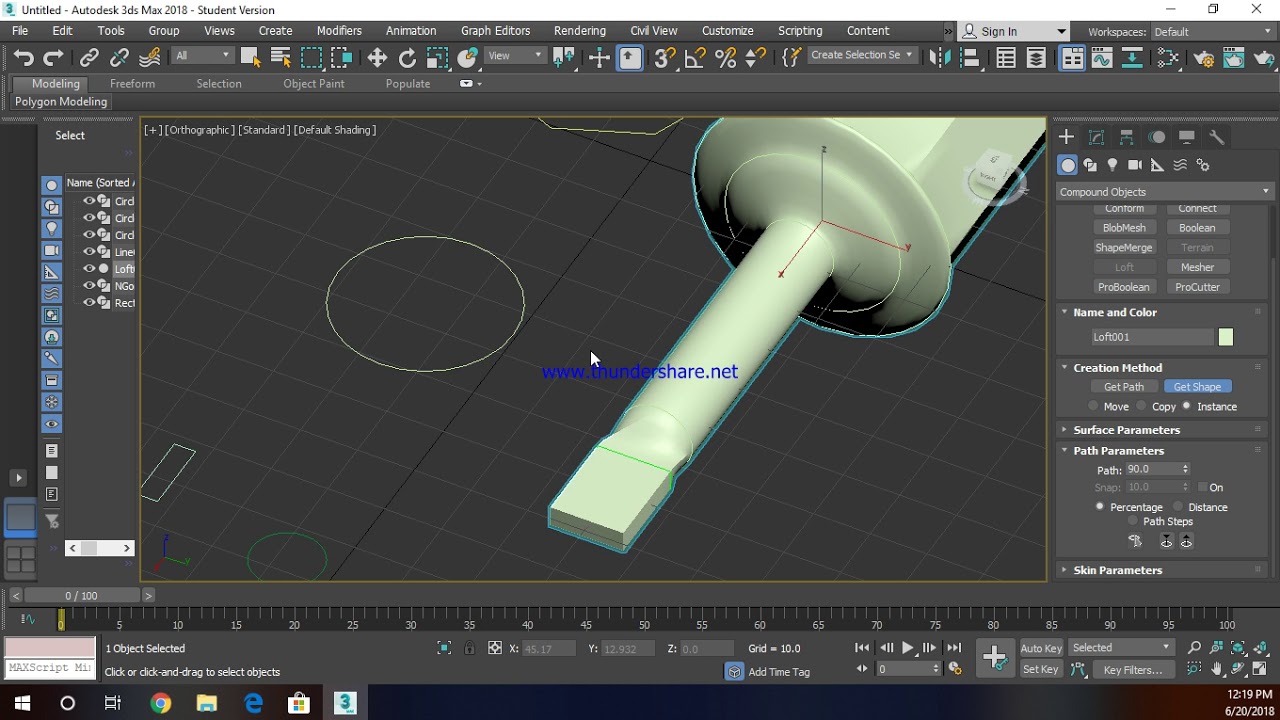1280x720 pixels.
Task: Open the Create Selection Set dropdown
Action: pyautogui.click(x=861, y=55)
